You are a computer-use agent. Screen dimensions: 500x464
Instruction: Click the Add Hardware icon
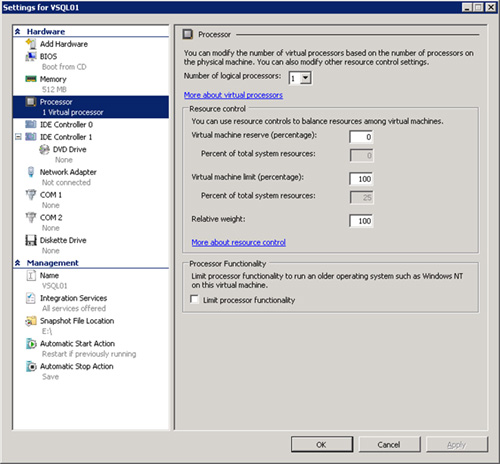31,44
